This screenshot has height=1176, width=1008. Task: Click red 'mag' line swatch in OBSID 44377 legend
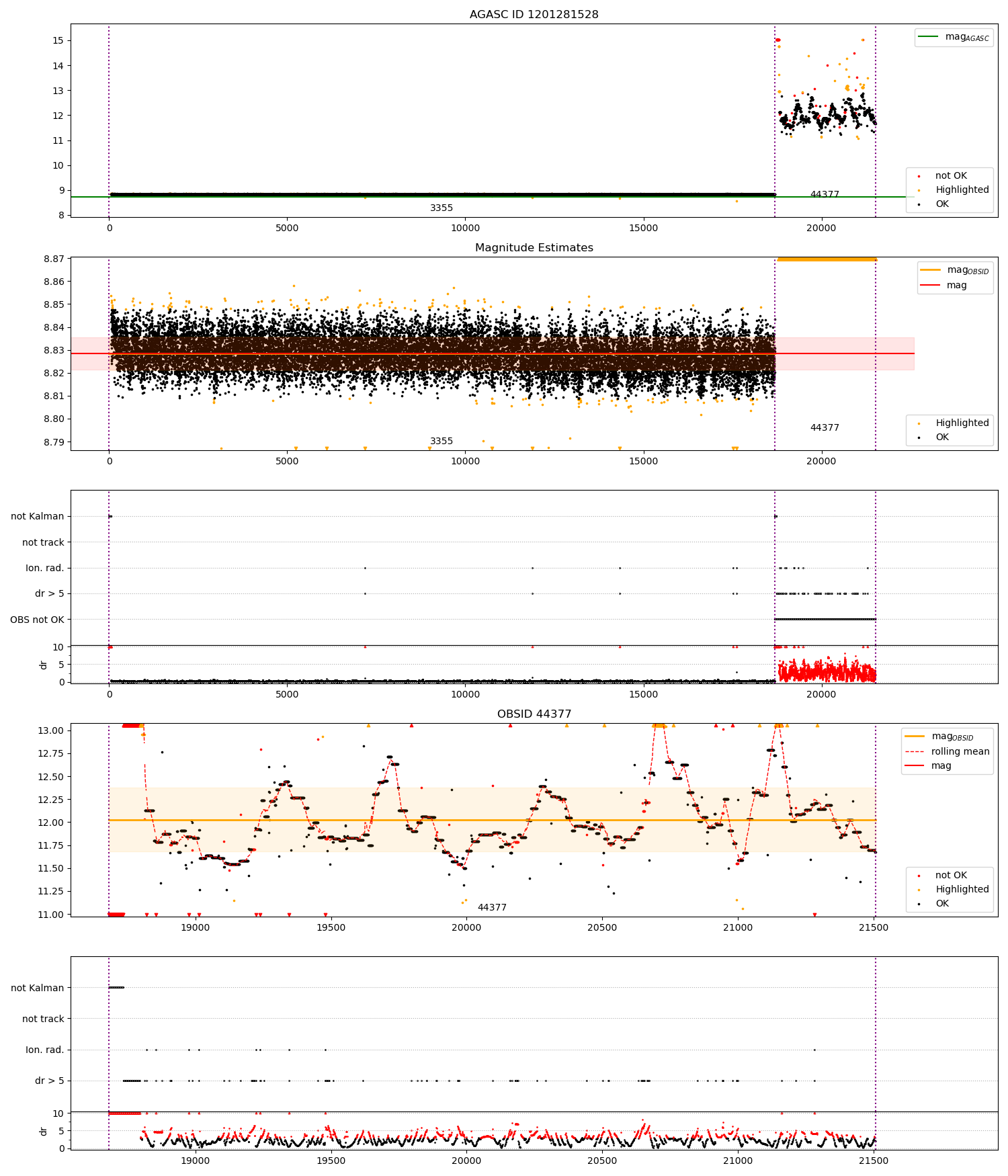click(x=915, y=765)
